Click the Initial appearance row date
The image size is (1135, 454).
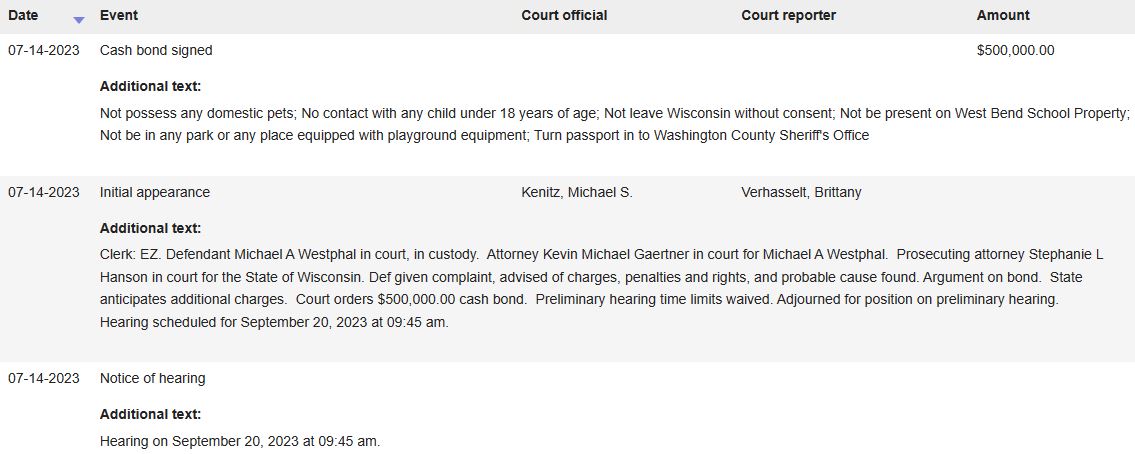coord(44,193)
